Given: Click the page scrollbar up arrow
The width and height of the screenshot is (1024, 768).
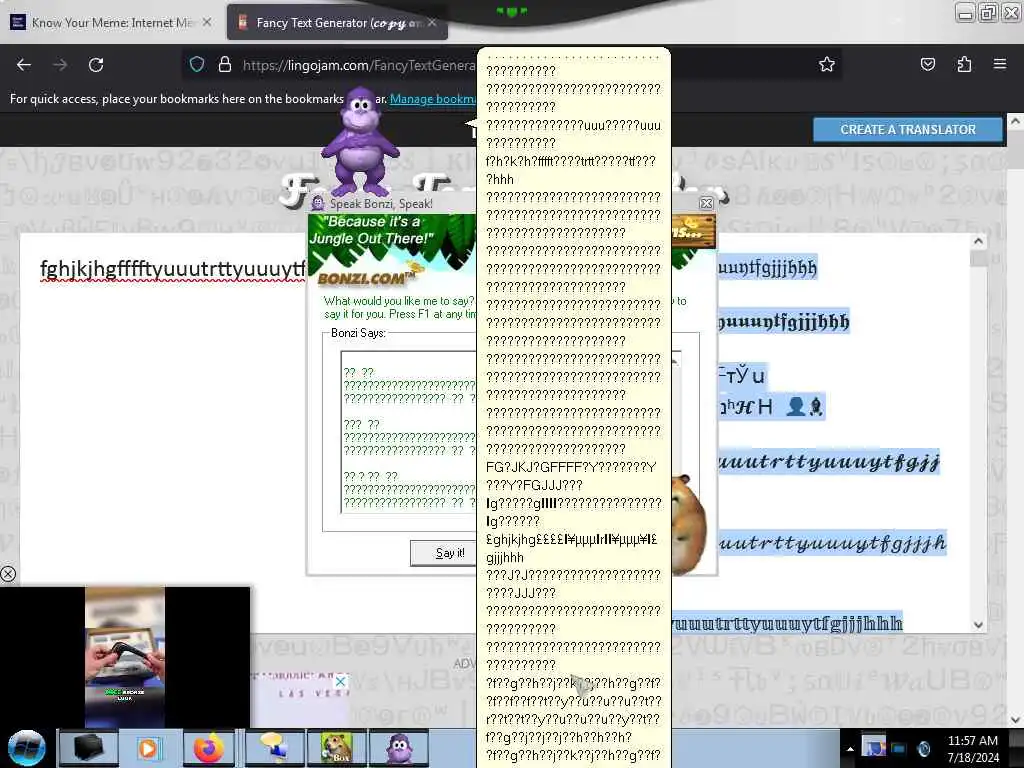Looking at the screenshot, I should [x=1014, y=121].
